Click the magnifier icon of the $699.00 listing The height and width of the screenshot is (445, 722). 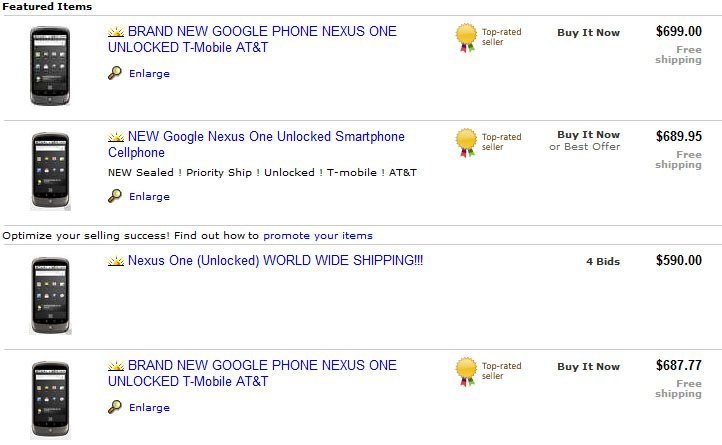pyautogui.click(x=115, y=73)
